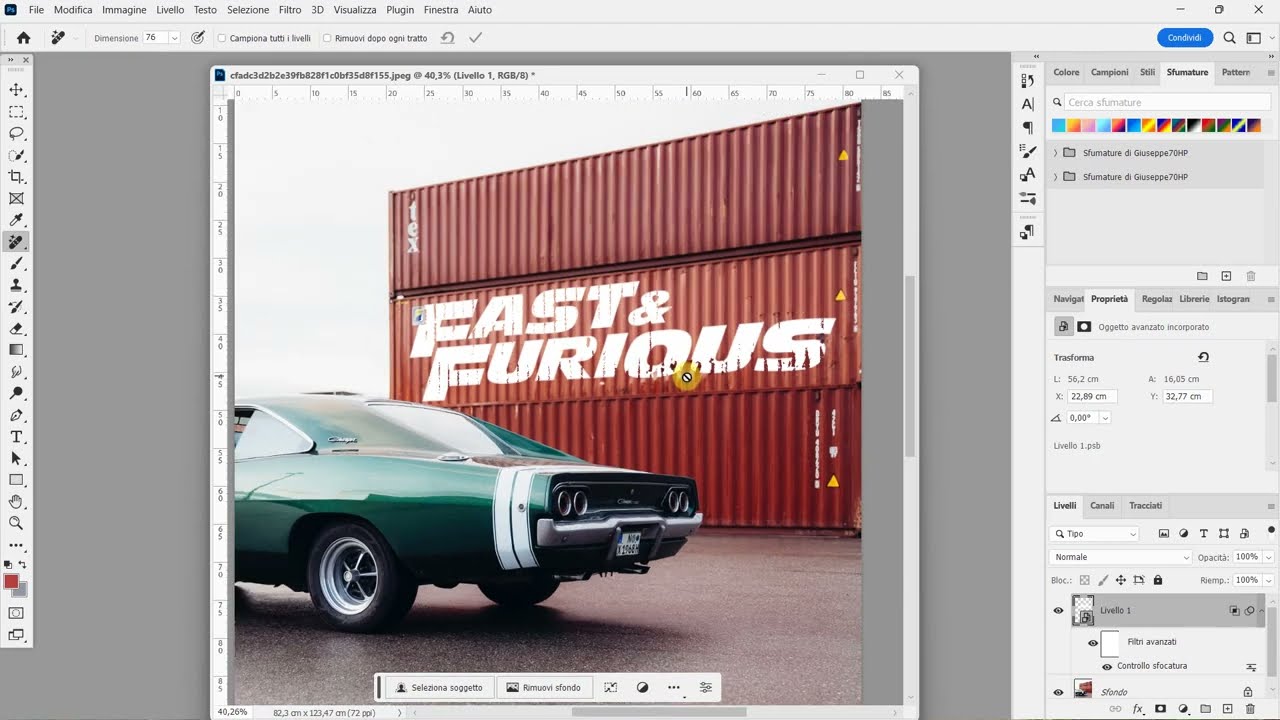Click the Home icon in options bar

[x=23, y=37]
